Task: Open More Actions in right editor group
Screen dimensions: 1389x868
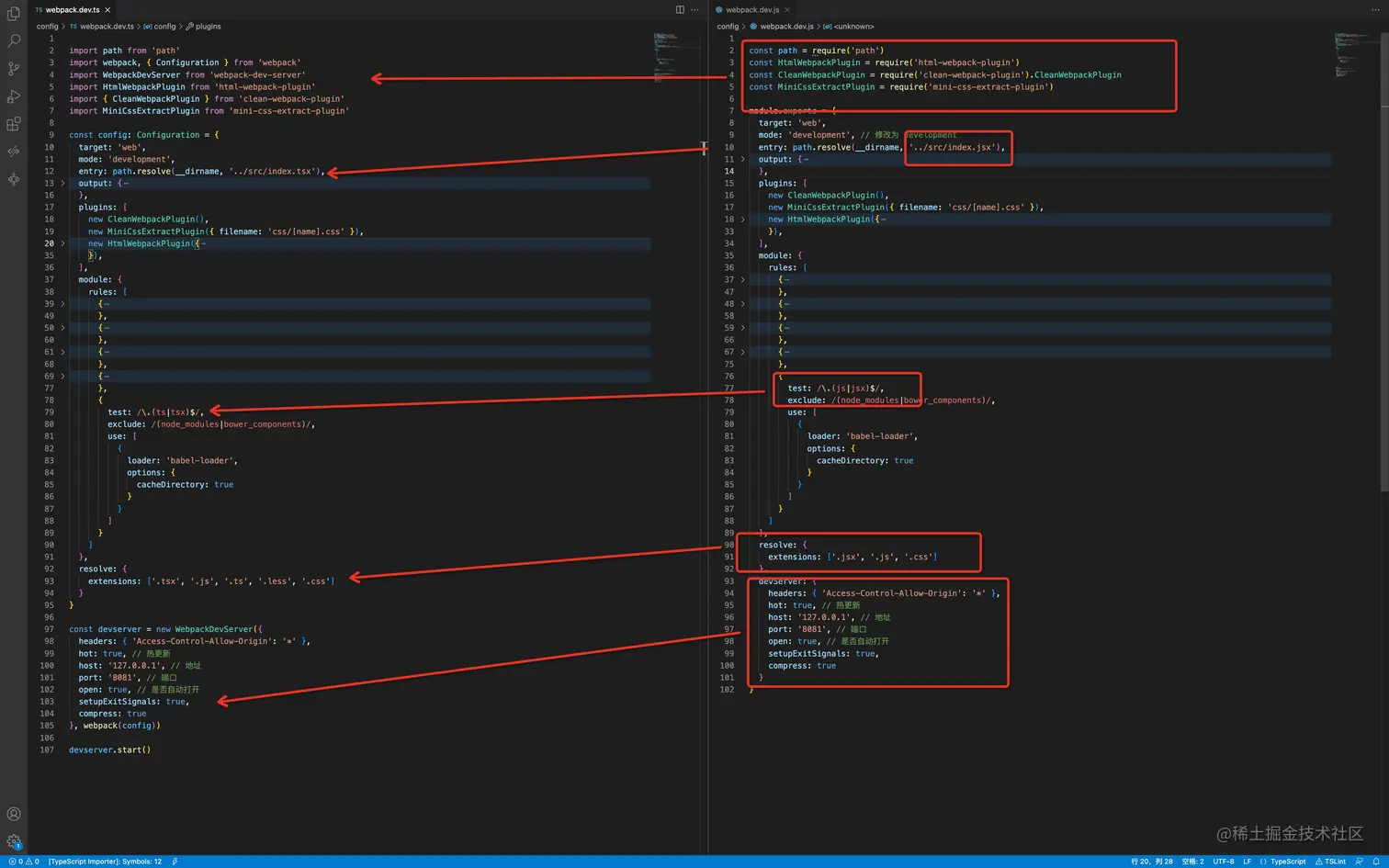Action: pyautogui.click(x=1375, y=9)
